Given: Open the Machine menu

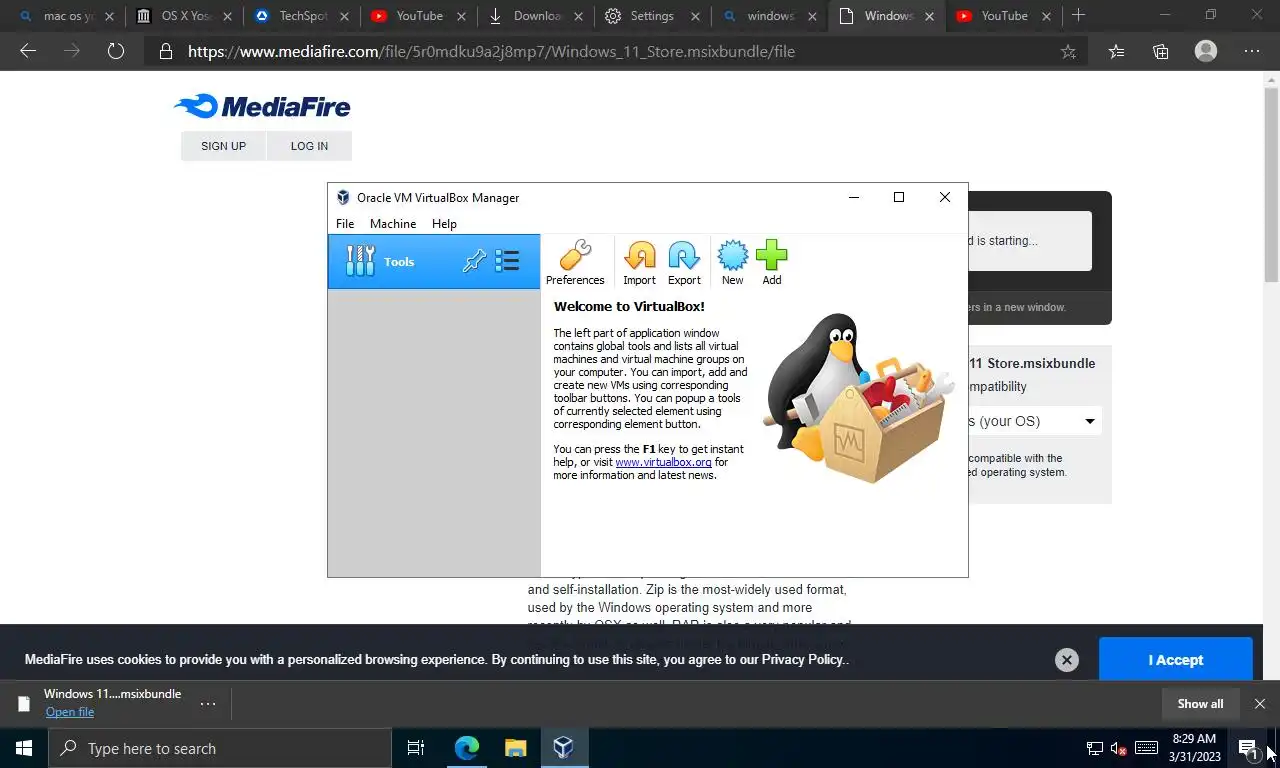Looking at the screenshot, I should pos(393,224).
